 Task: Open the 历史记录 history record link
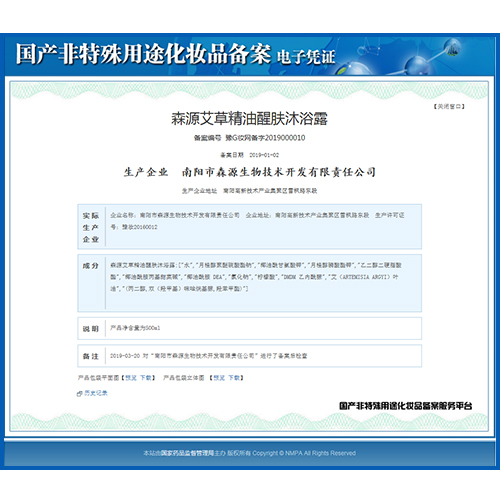point(96,393)
